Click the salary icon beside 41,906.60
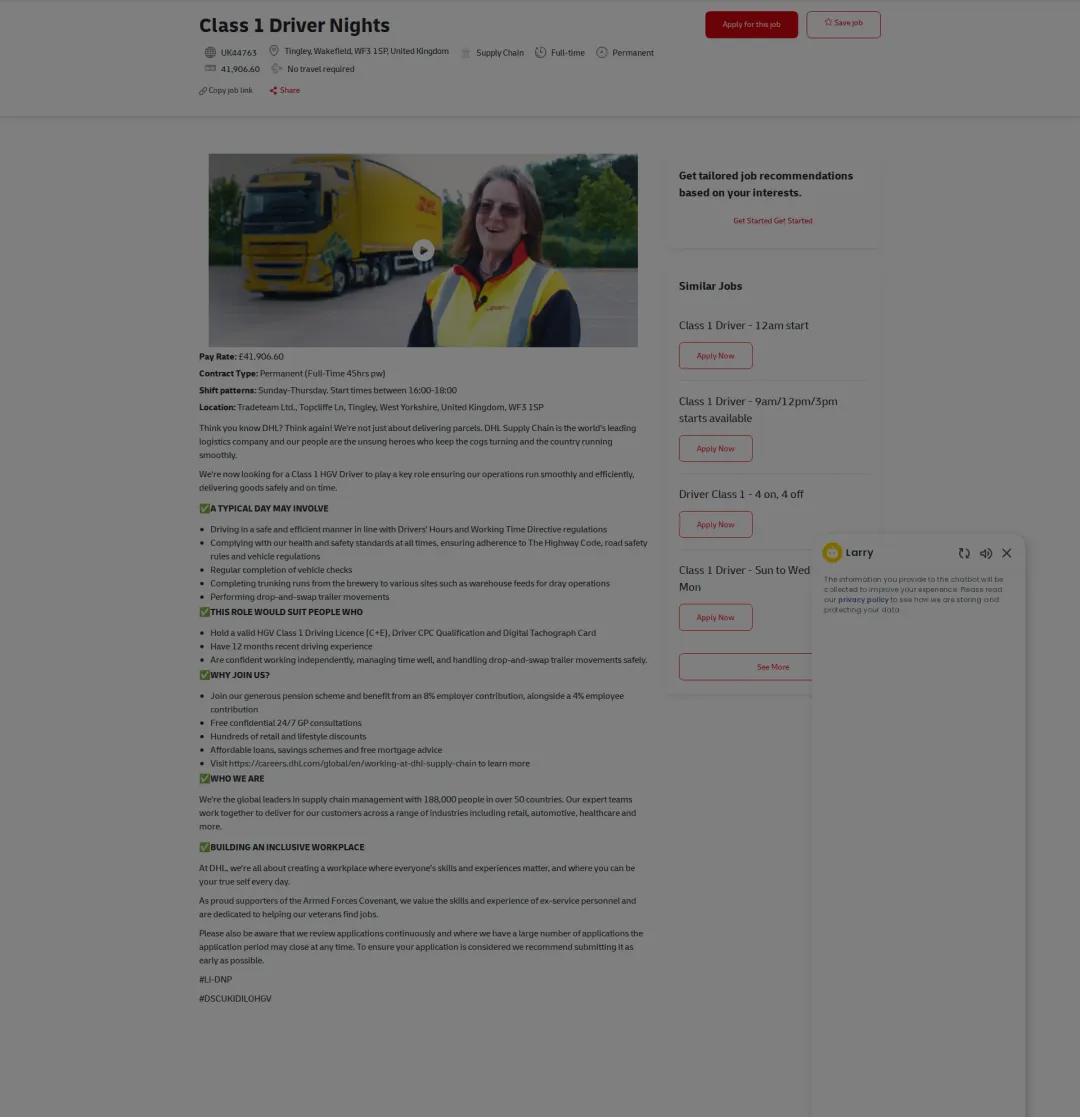Screen dimensions: 1080x1117 pyautogui.click(x=210, y=68)
